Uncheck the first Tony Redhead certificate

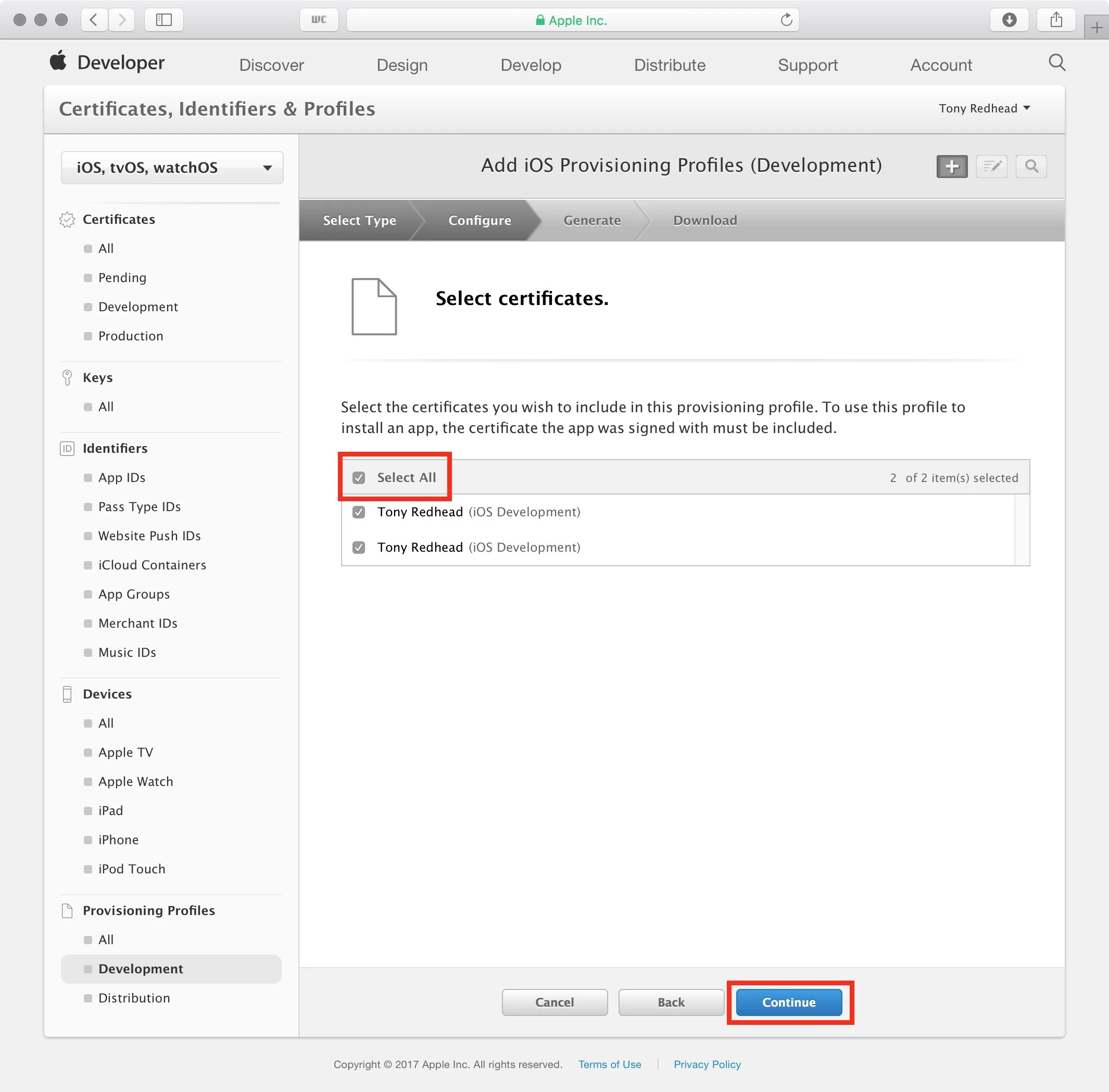pyautogui.click(x=359, y=512)
